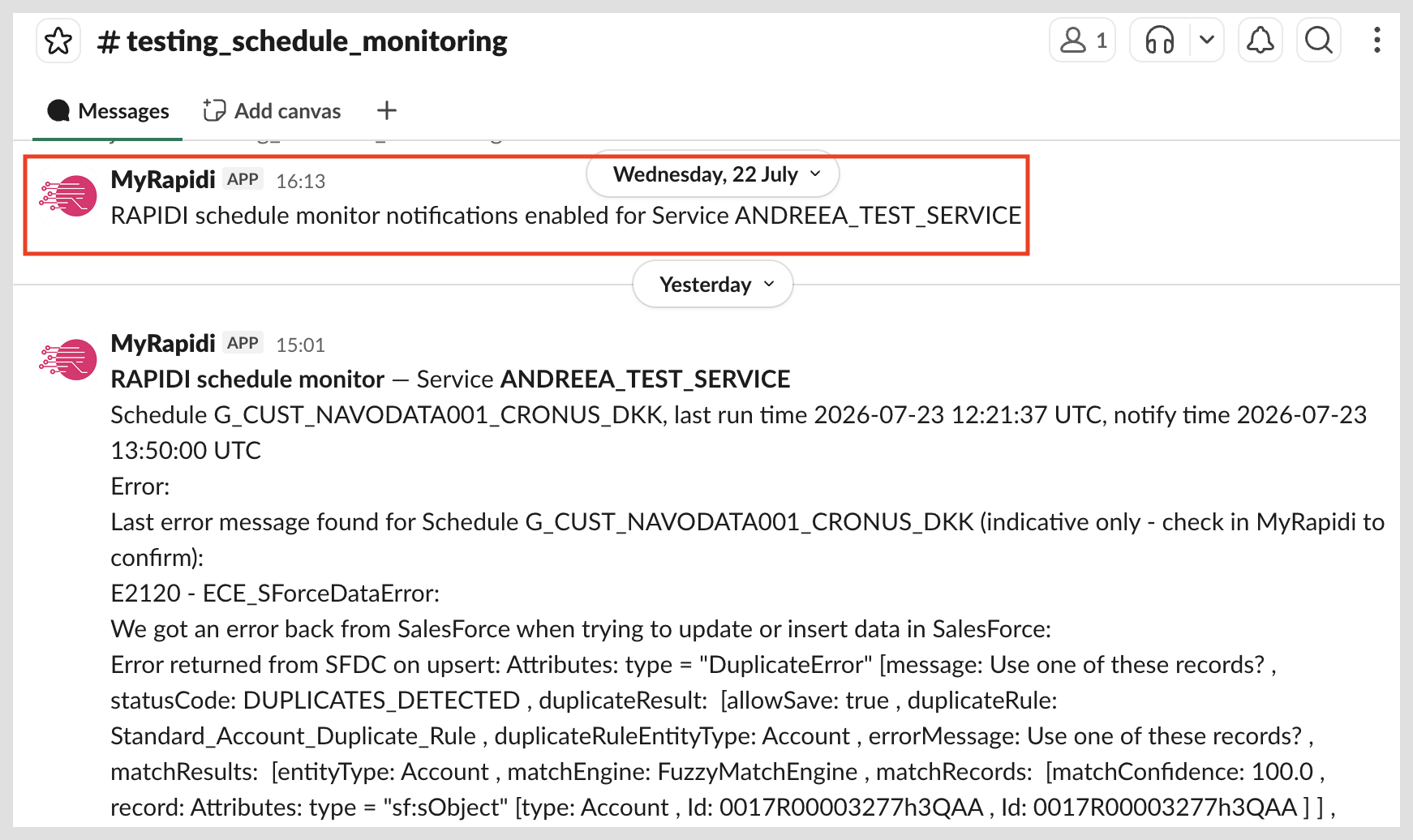Add a new tab with plus icon

[387, 110]
